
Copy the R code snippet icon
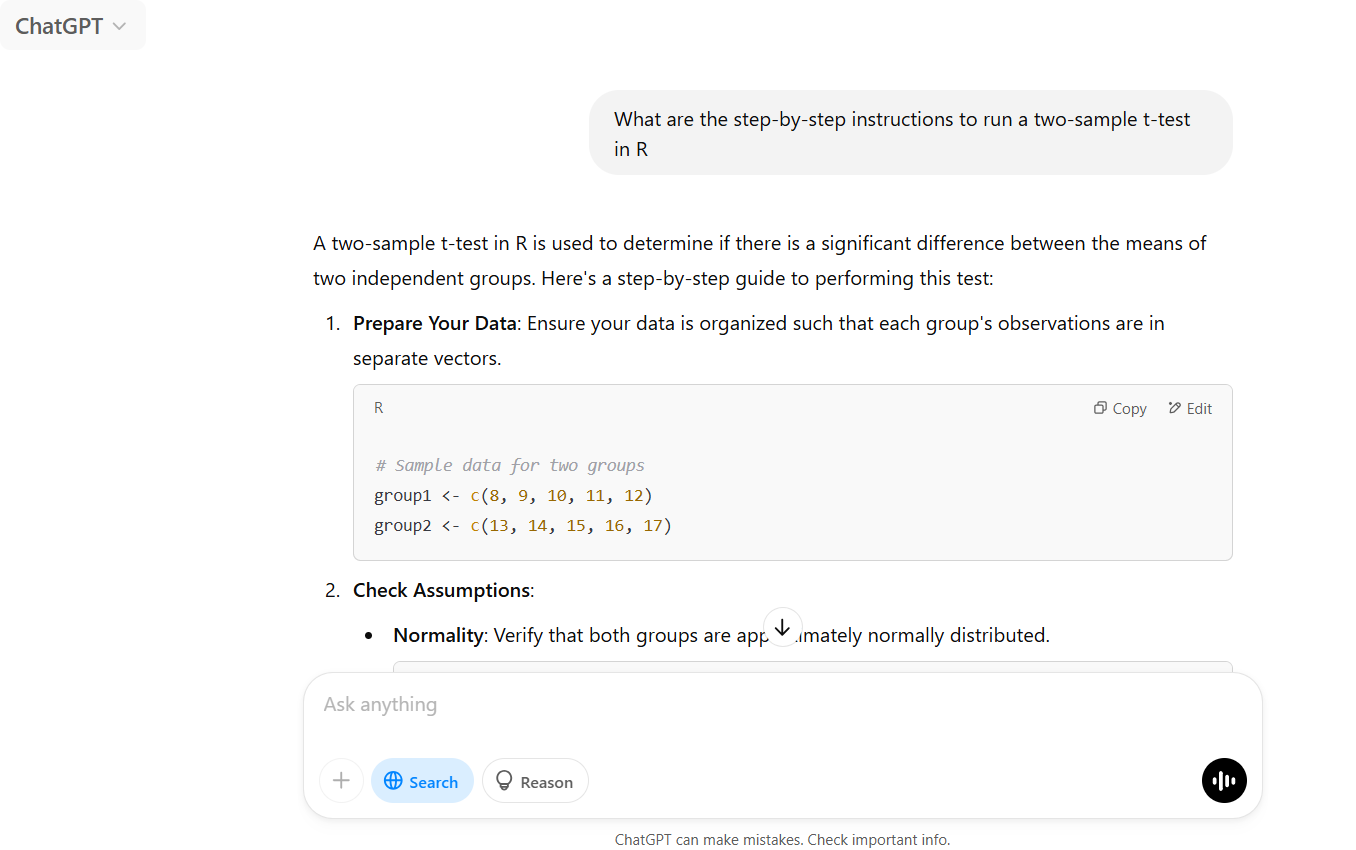click(1099, 408)
